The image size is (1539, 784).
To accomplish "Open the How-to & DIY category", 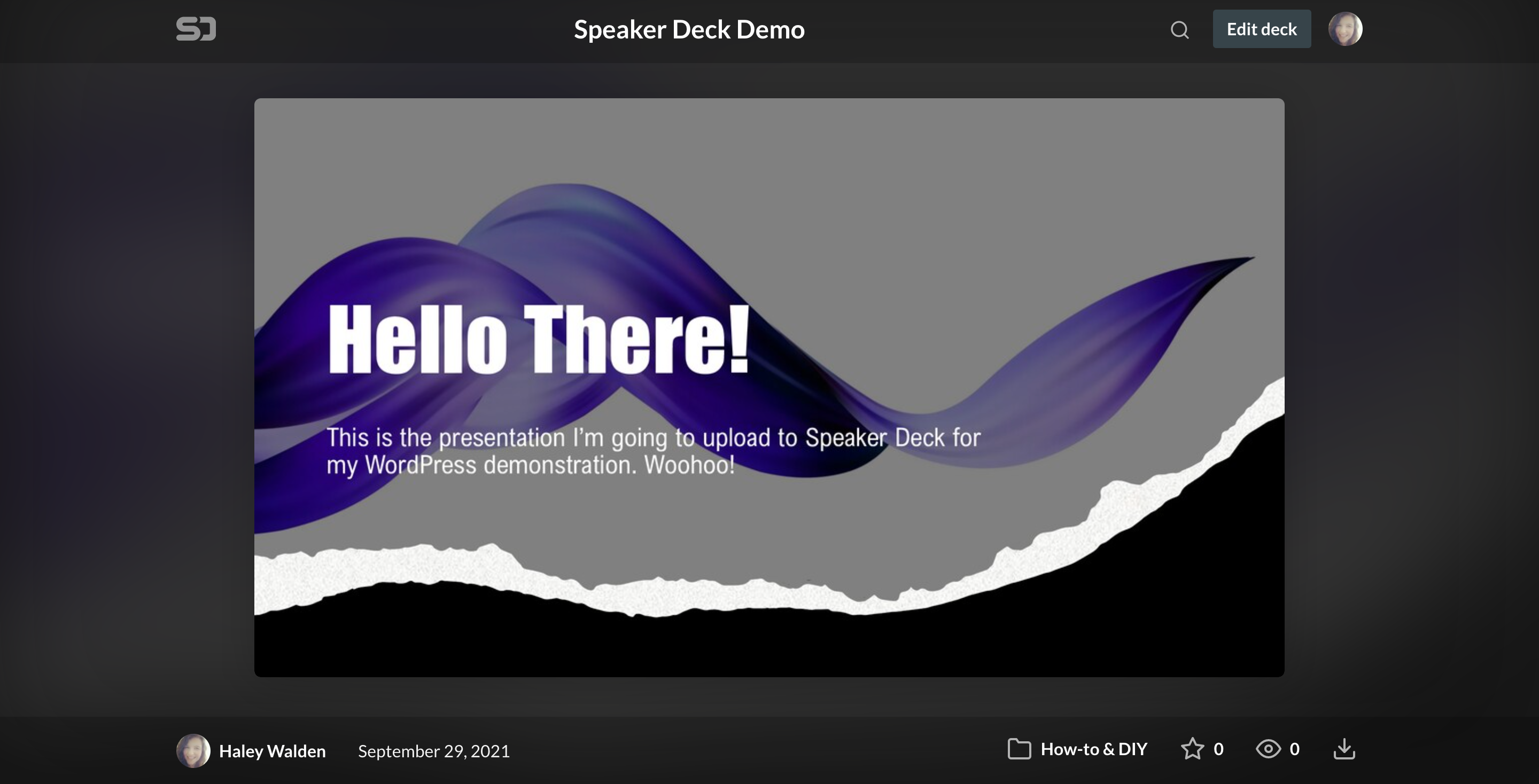I will pos(1093,749).
